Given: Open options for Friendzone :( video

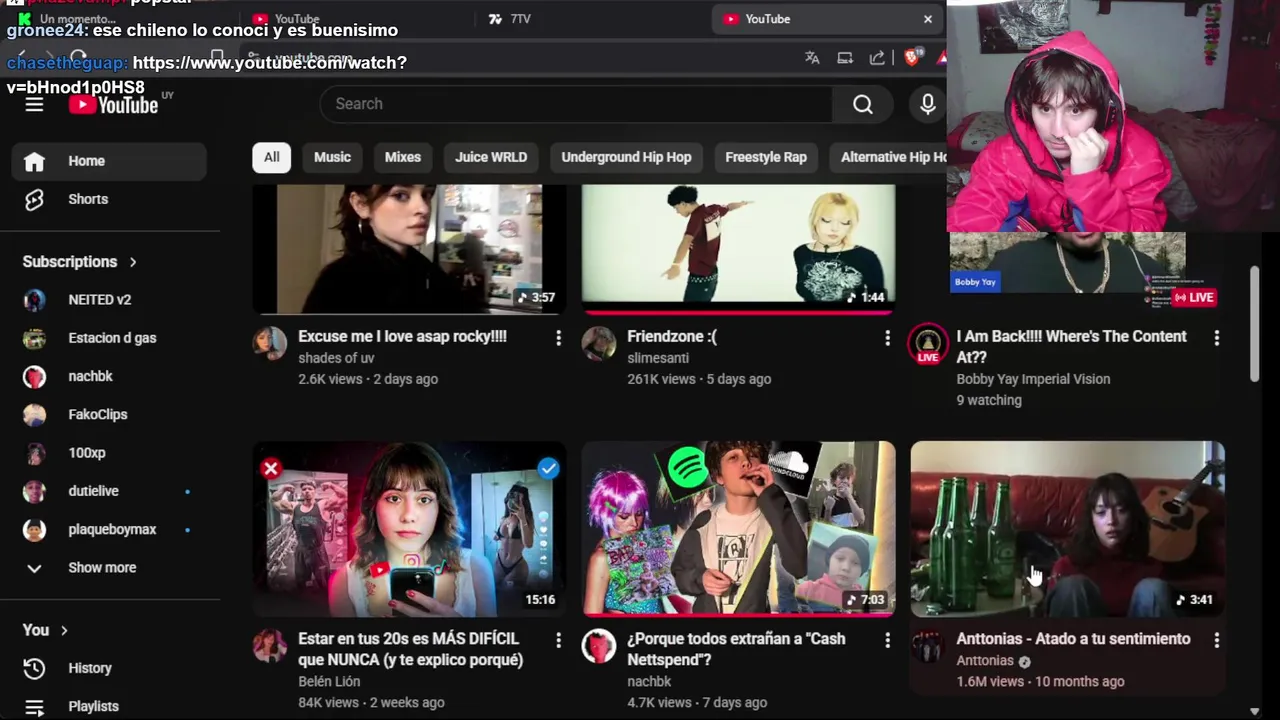Looking at the screenshot, I should tap(887, 339).
